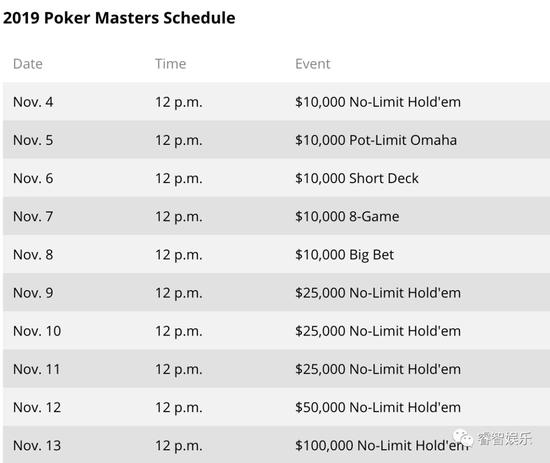Click the $10,000 Big Bet event

[x=344, y=255]
